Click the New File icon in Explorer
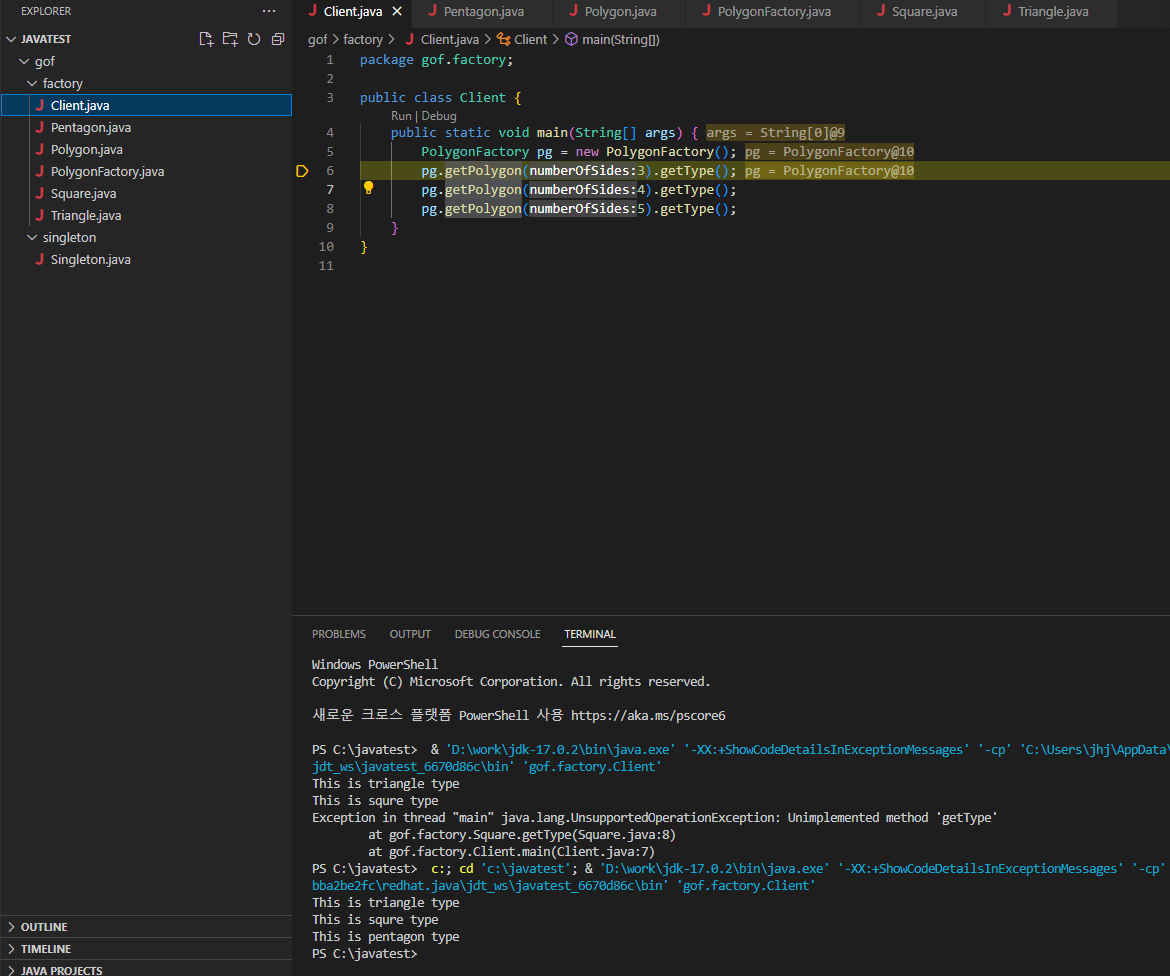 (206, 39)
